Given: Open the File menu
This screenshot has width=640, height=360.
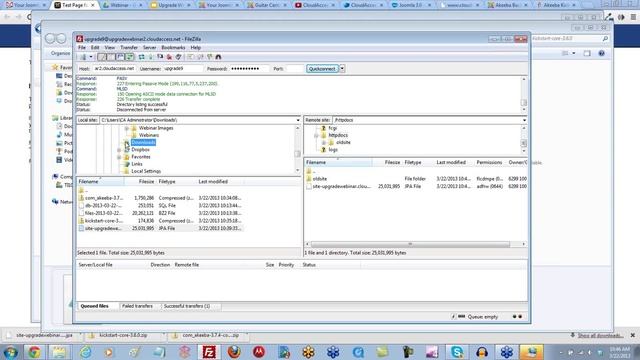Looking at the screenshot, I should 82,48.
